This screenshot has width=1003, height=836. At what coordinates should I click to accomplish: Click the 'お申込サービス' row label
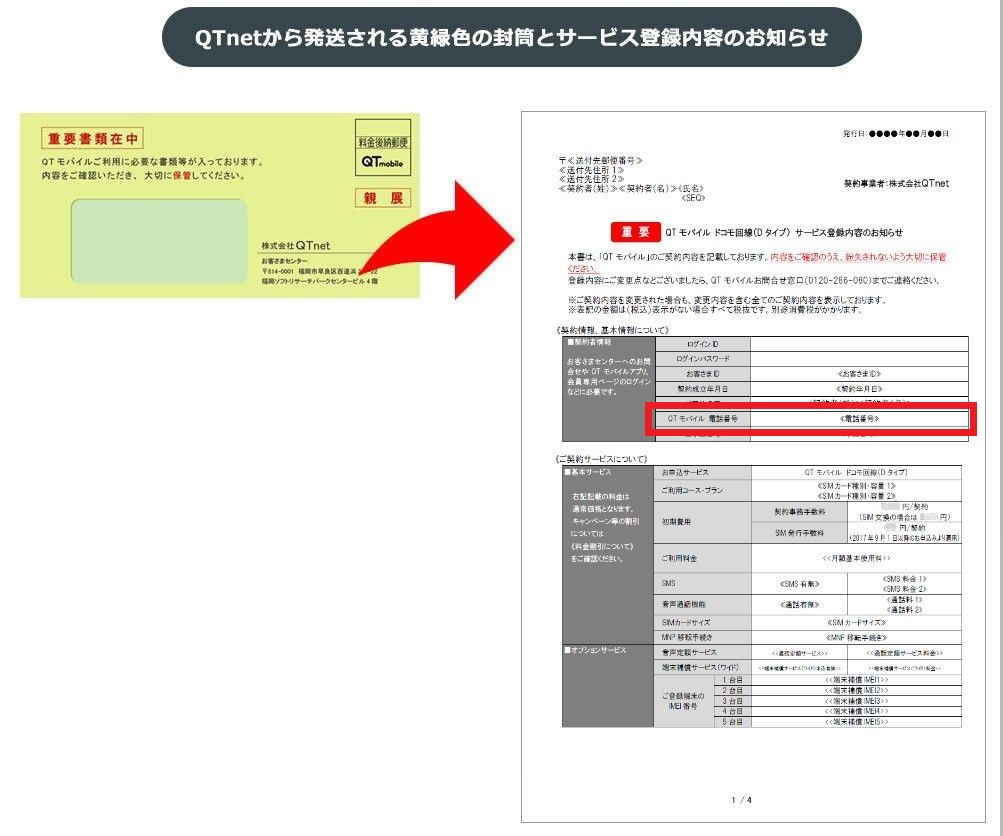[x=702, y=472]
